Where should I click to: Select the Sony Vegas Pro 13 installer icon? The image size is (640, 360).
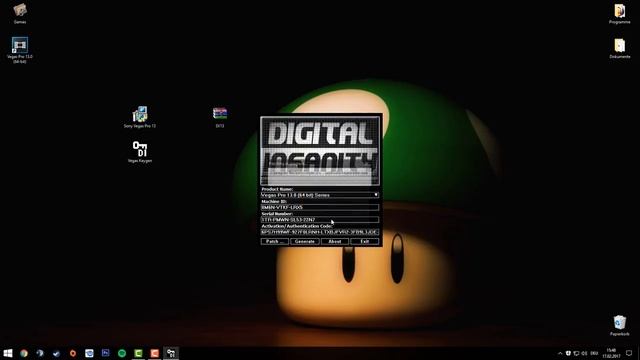point(140,117)
